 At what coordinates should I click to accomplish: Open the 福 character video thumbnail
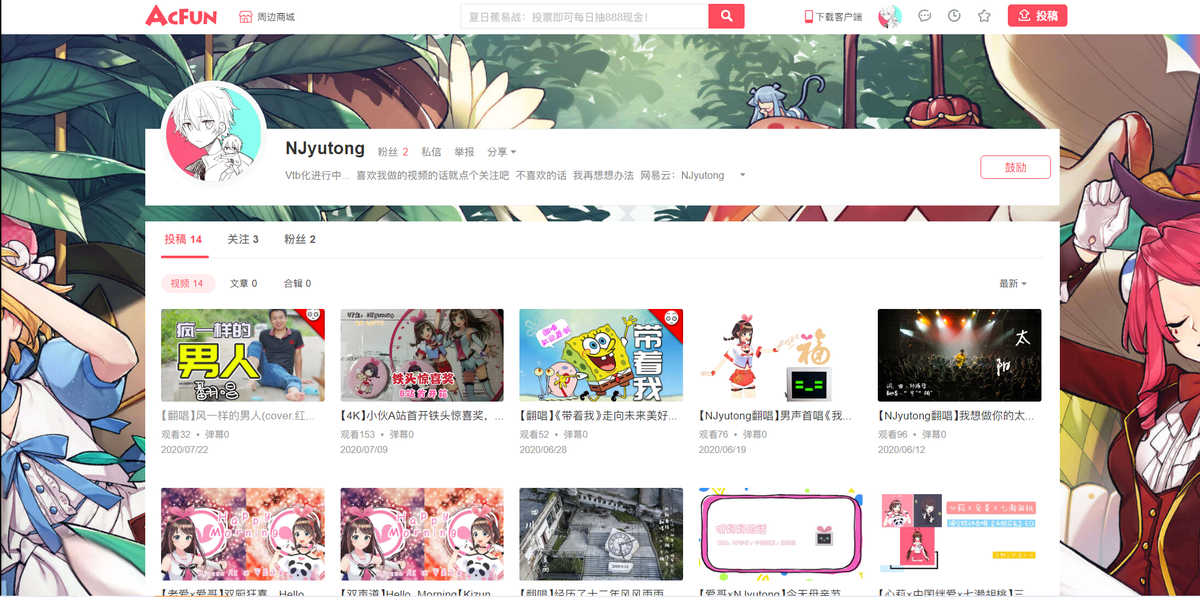pos(780,355)
